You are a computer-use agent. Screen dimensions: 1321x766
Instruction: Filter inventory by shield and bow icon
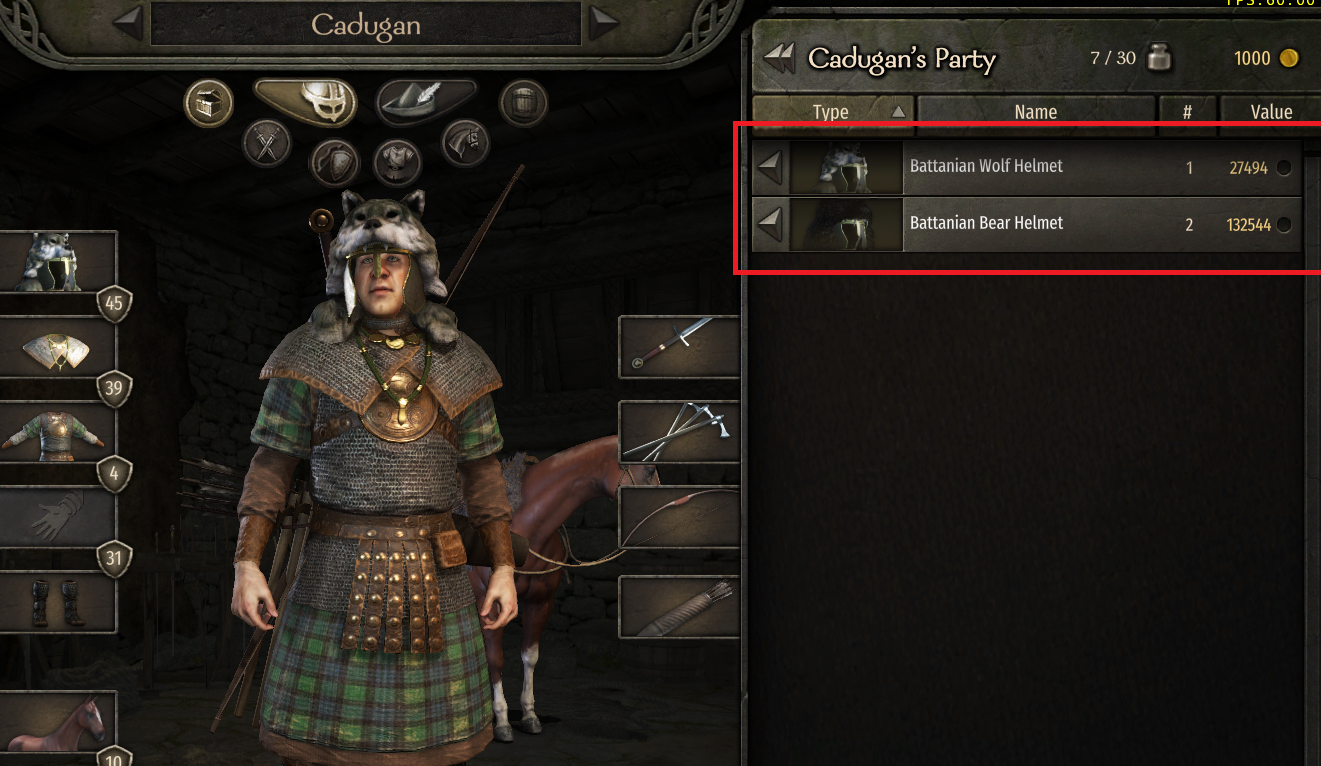[334, 162]
